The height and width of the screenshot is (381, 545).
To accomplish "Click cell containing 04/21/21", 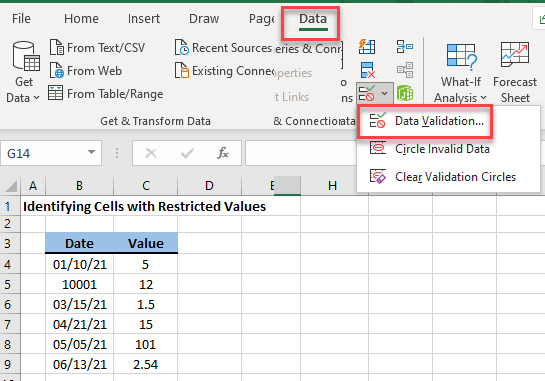I will coord(79,324).
